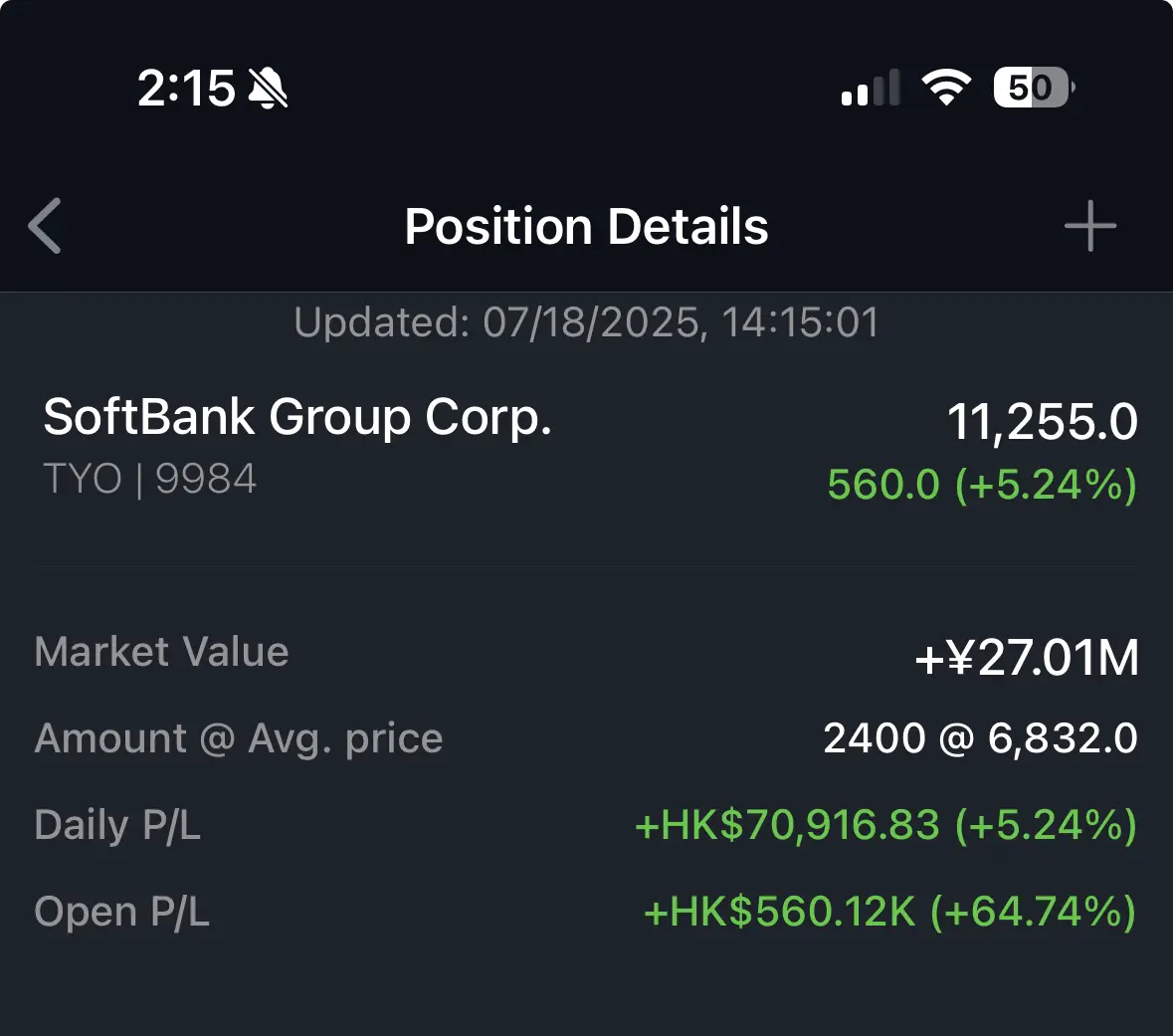Screen dimensions: 1173x1036
Task: Tap the muted bell status icon
Action: 268,89
